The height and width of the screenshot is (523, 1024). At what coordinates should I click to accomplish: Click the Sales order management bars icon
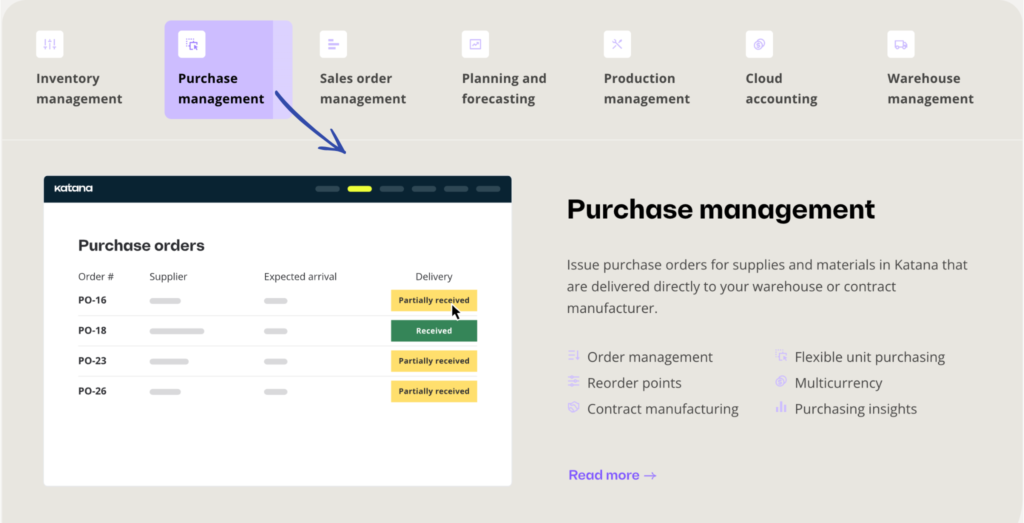point(333,44)
